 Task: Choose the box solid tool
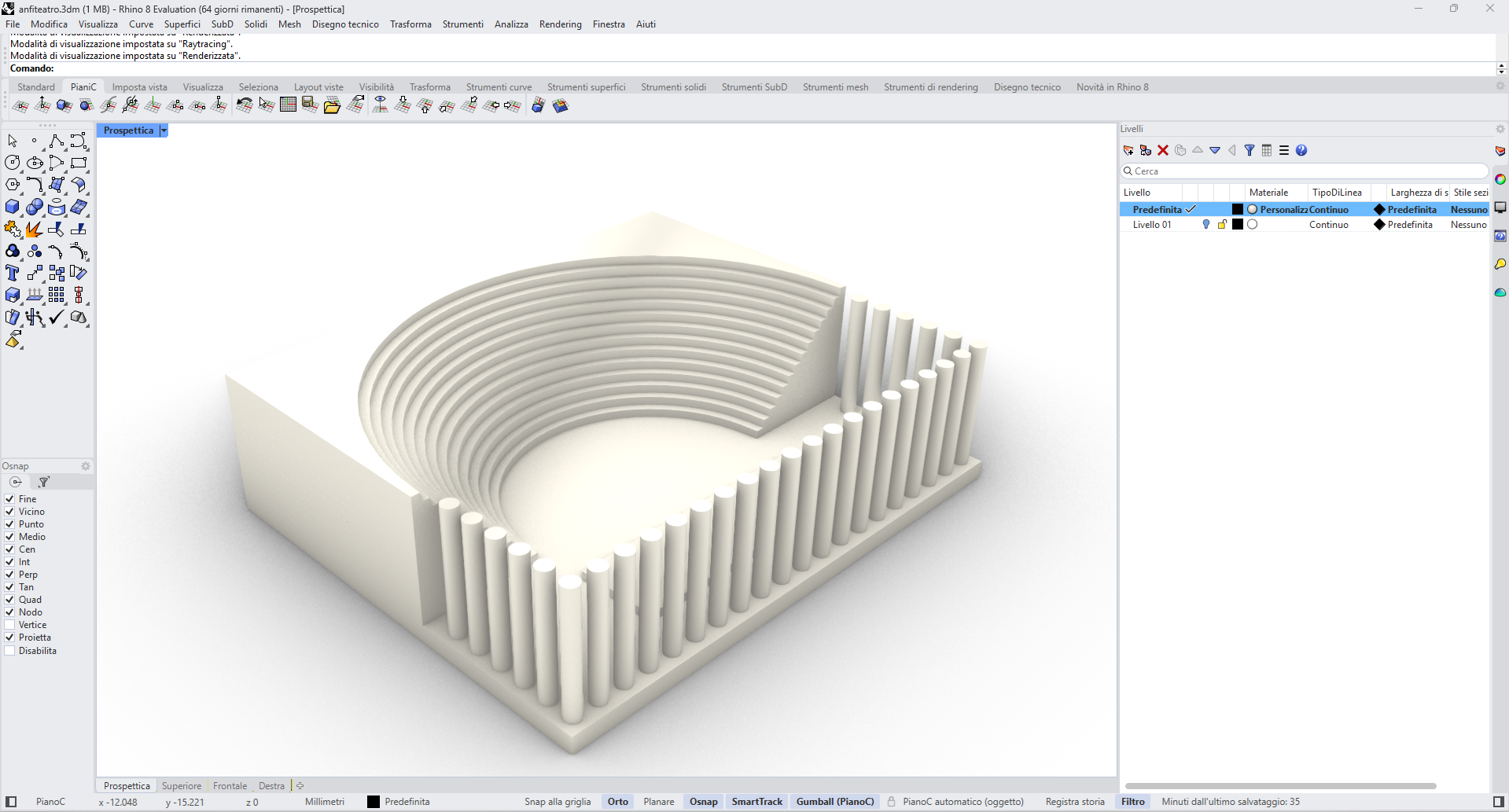click(12, 207)
